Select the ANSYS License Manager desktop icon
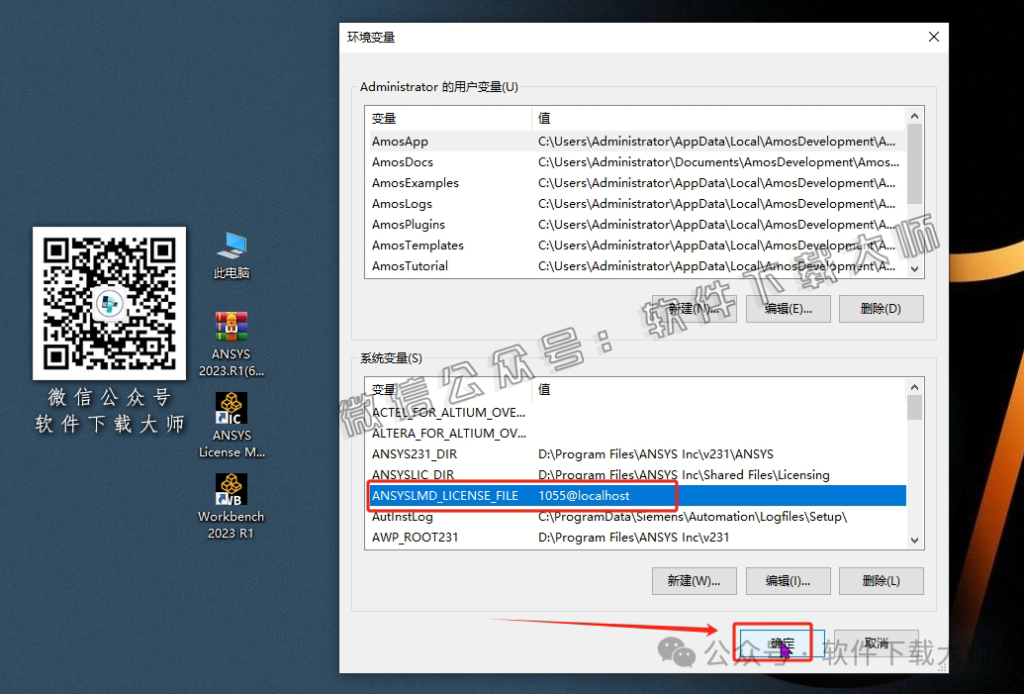The width and height of the screenshot is (1024, 694). point(230,413)
